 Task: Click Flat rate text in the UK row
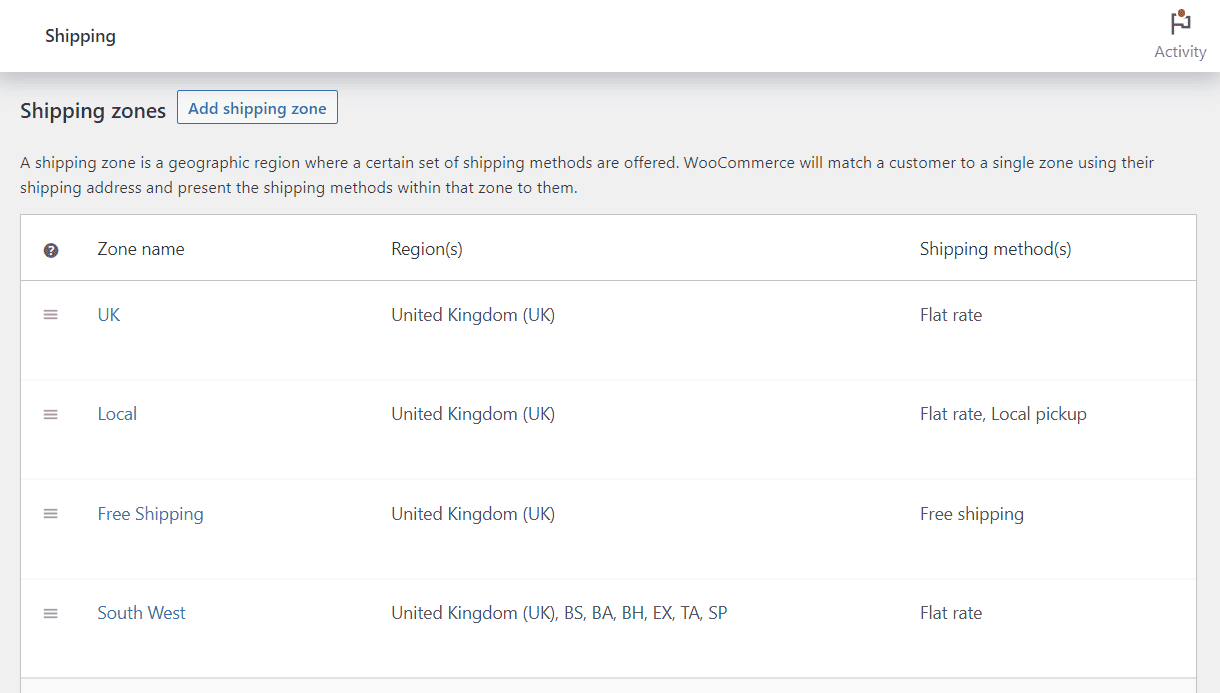click(x=951, y=314)
